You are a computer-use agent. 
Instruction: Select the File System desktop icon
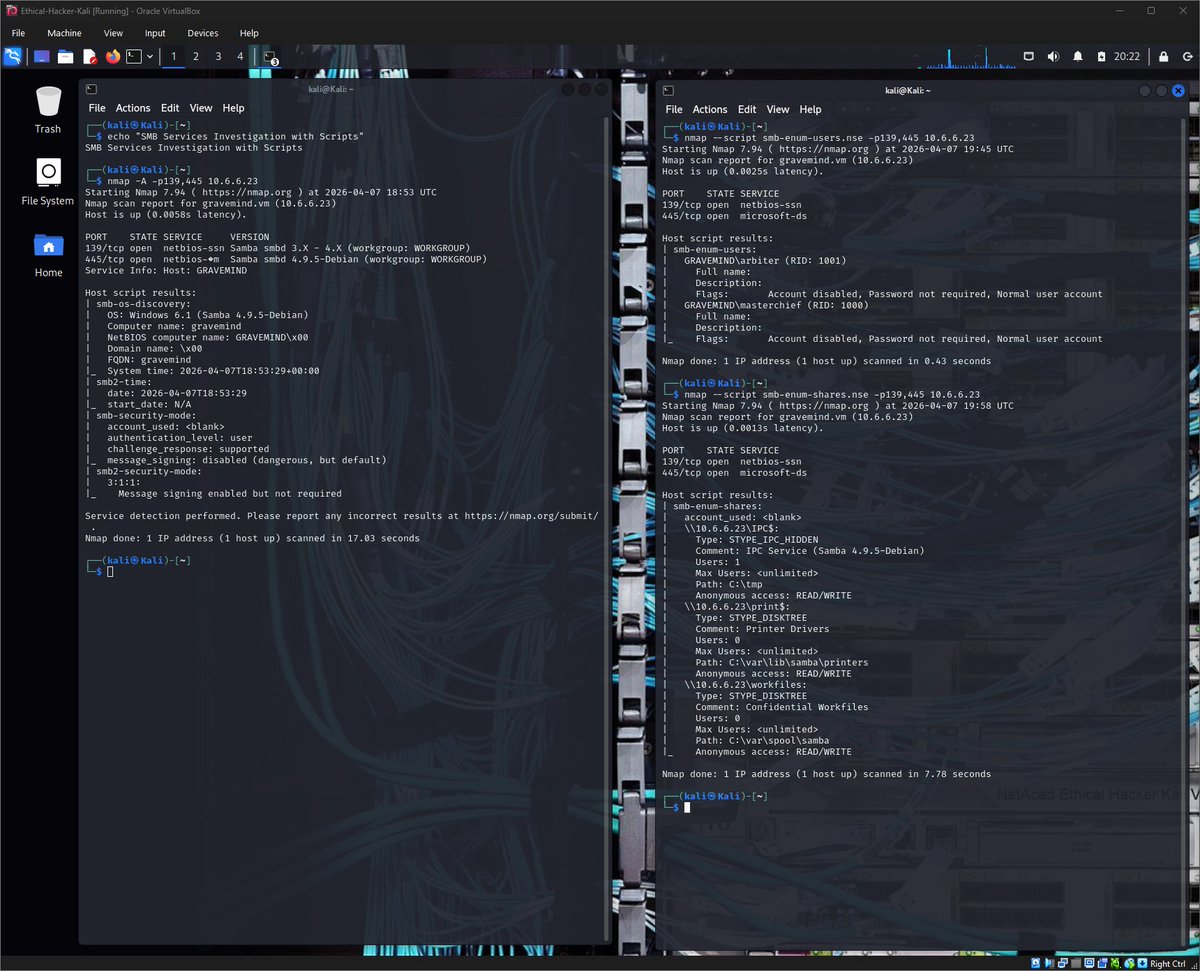tap(48, 182)
